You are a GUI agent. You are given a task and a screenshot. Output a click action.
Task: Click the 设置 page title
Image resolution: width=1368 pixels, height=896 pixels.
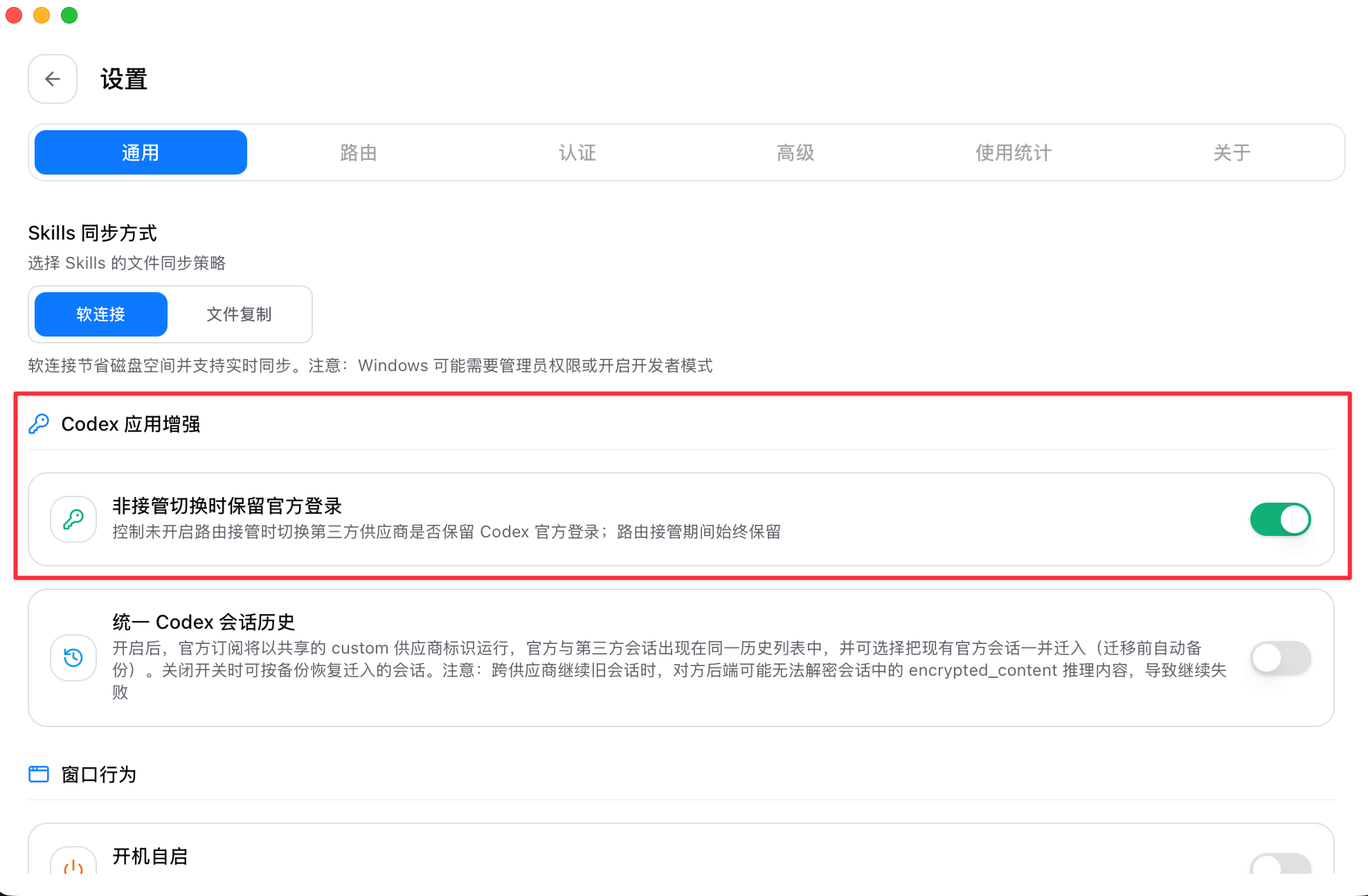(124, 79)
